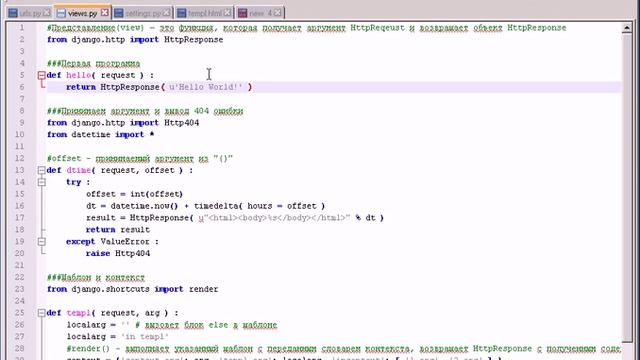Click the file icon on templ.html tab

pos(182,13)
